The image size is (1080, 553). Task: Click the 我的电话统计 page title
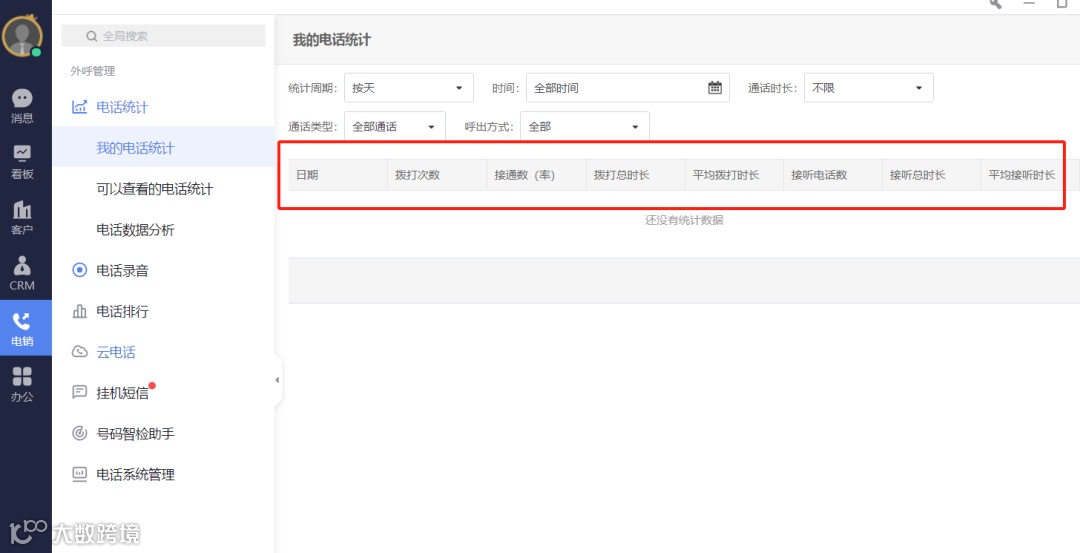click(x=331, y=40)
